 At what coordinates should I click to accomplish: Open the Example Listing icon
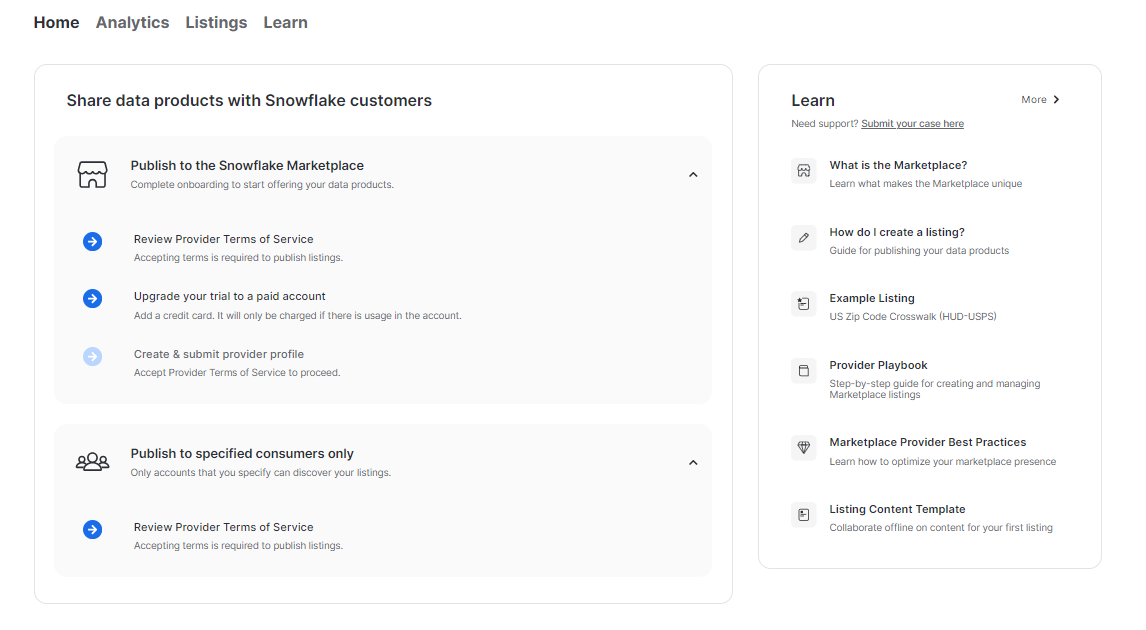point(803,304)
